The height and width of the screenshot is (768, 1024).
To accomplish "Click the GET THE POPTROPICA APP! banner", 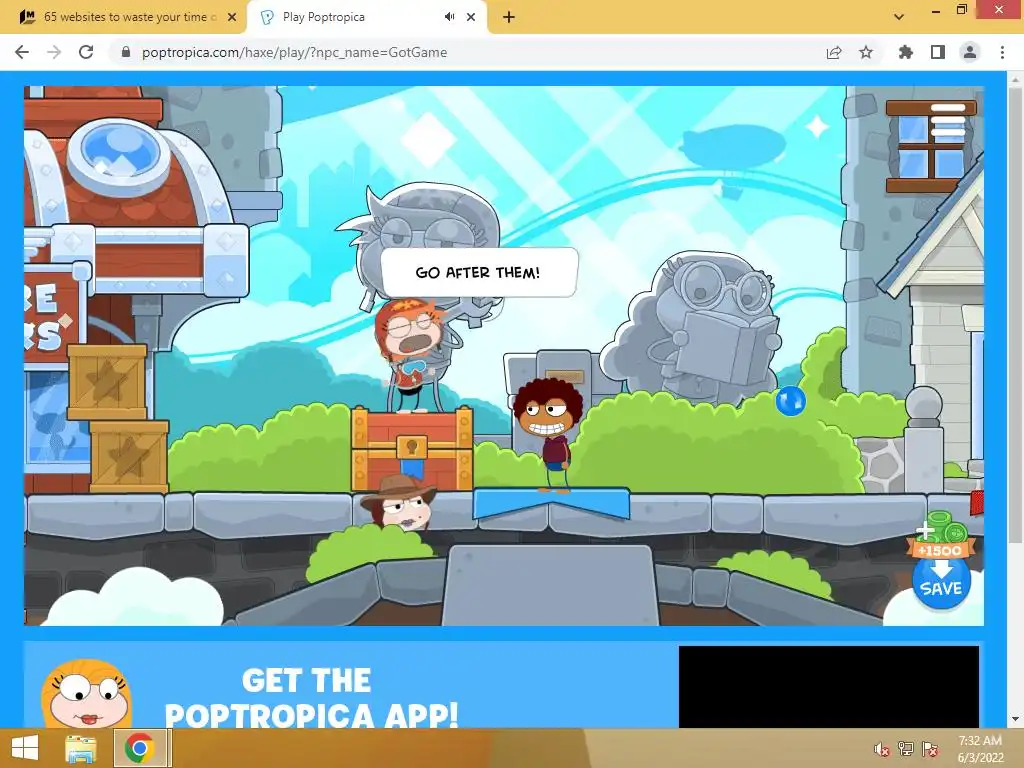I will 311,696.
